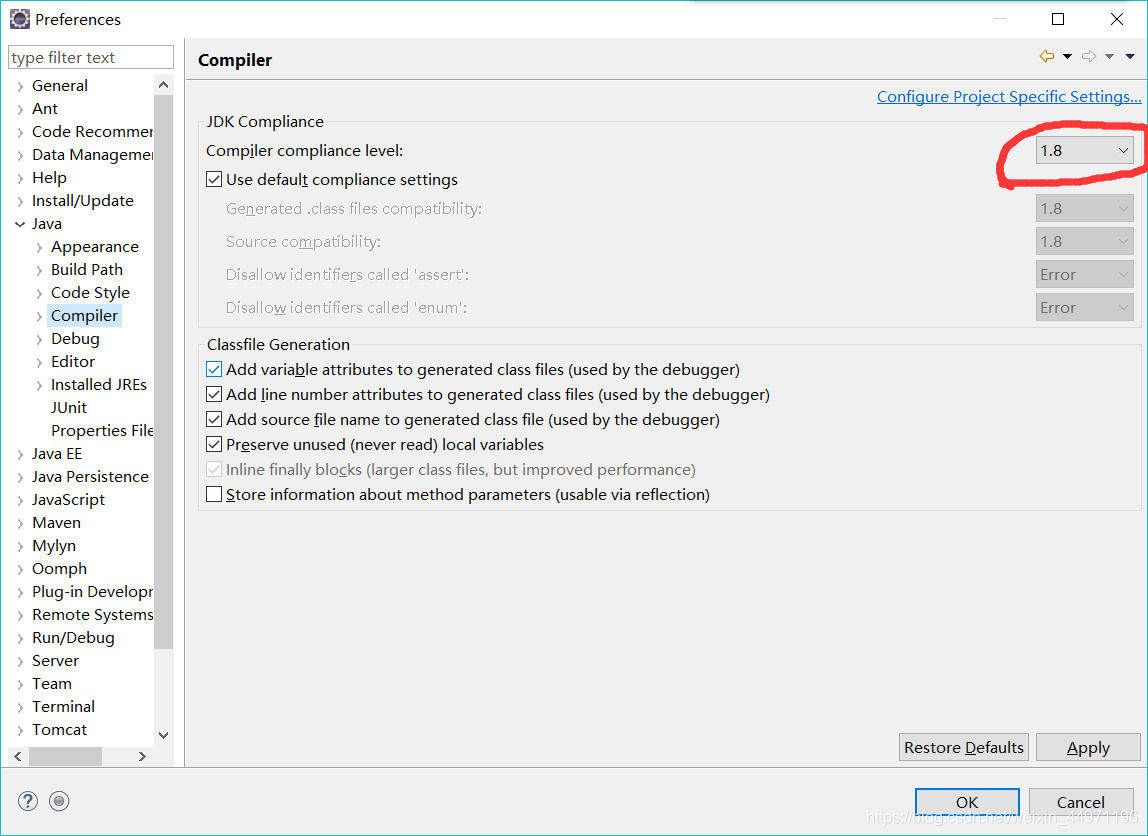
Task: Click the Apply button
Action: [1088, 747]
